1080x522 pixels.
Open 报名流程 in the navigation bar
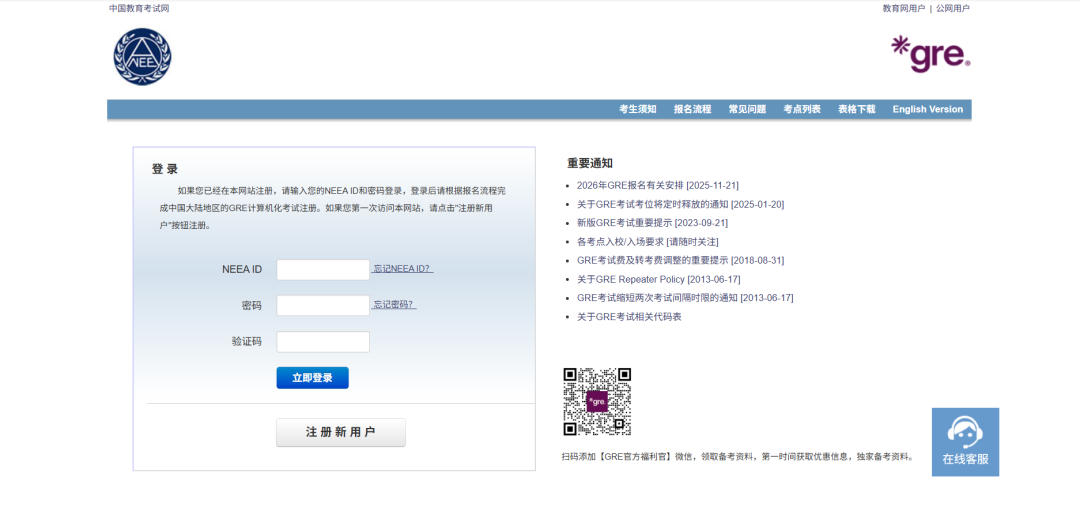tap(692, 109)
